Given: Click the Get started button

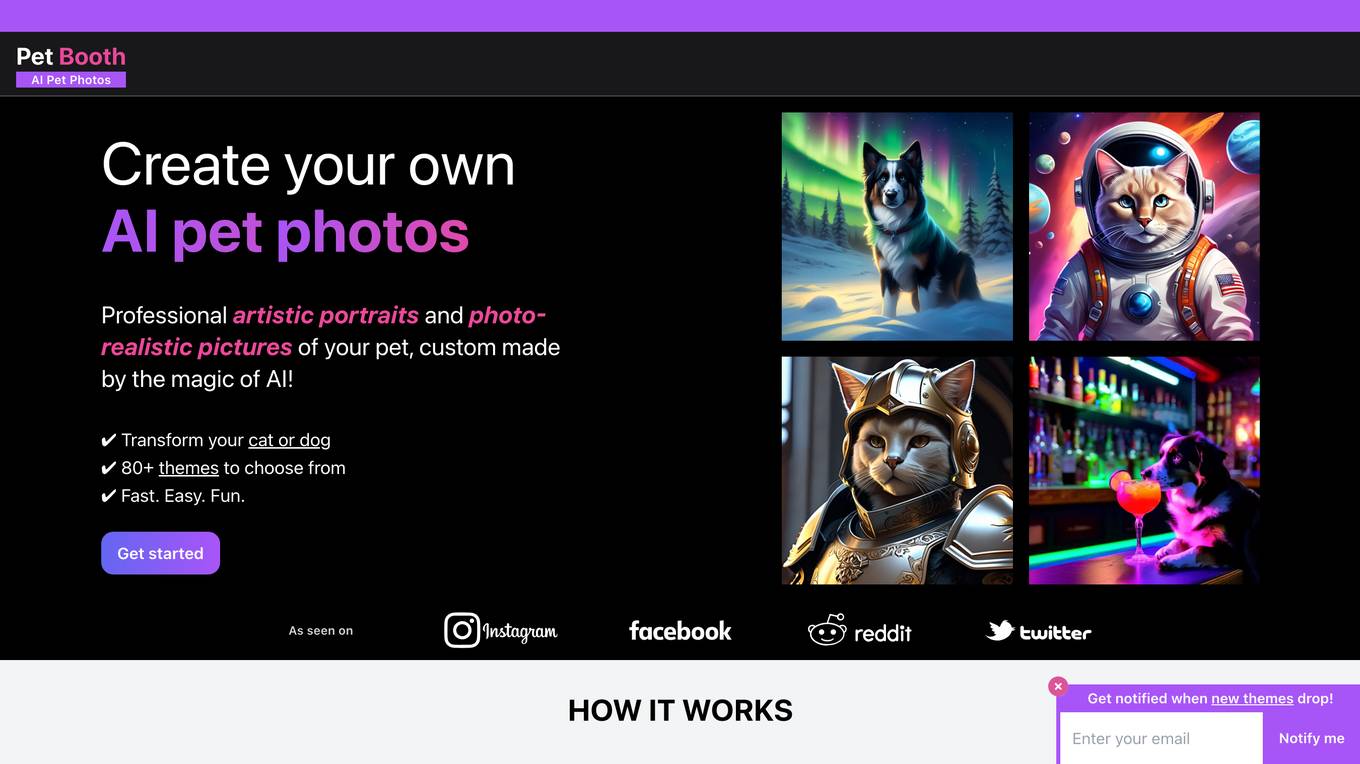Looking at the screenshot, I should (x=160, y=553).
